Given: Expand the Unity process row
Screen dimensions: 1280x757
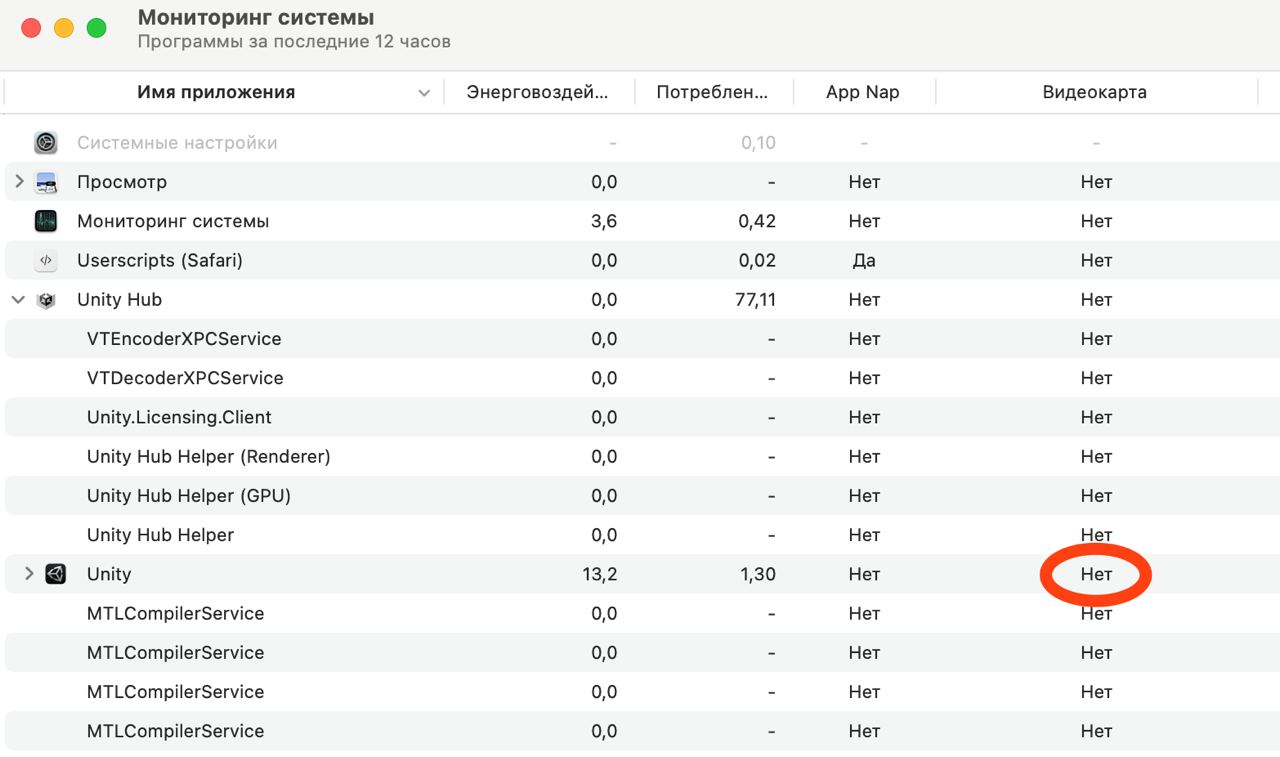Looking at the screenshot, I should [29, 574].
